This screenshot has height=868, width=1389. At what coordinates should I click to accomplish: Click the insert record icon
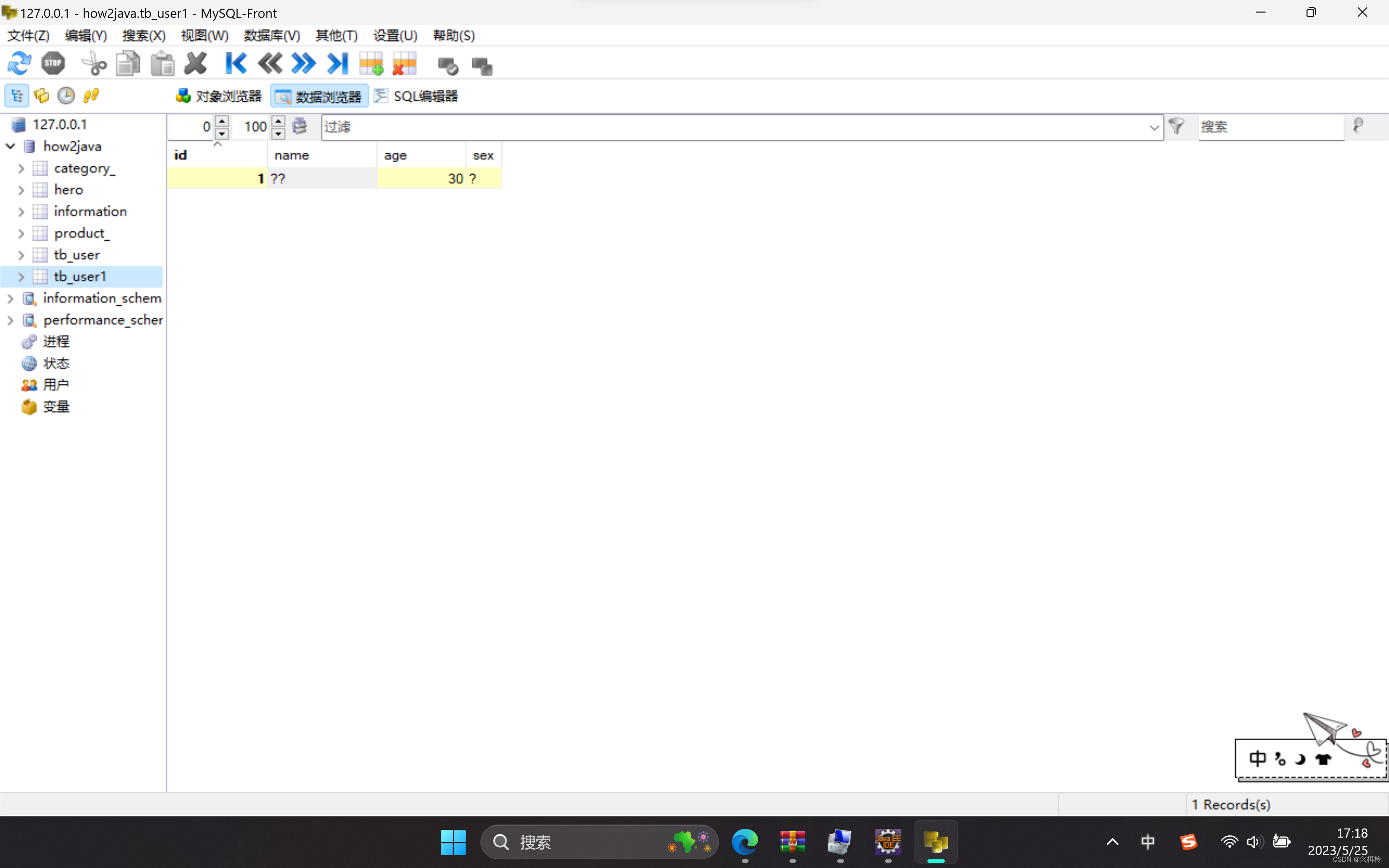click(371, 64)
